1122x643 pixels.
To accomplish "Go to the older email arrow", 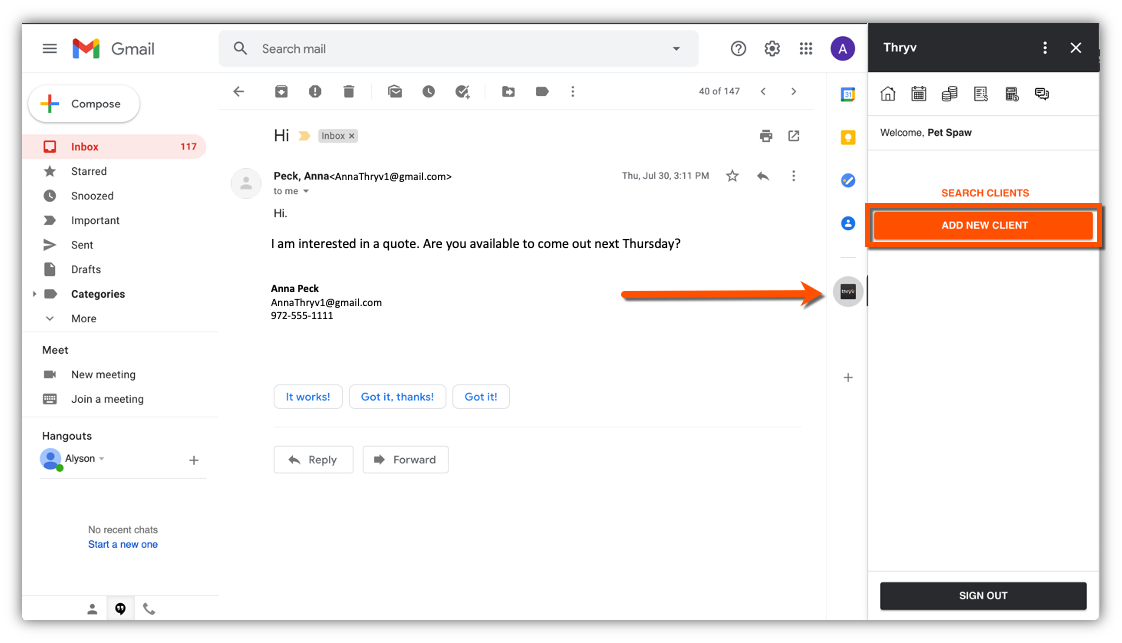I will (794, 92).
